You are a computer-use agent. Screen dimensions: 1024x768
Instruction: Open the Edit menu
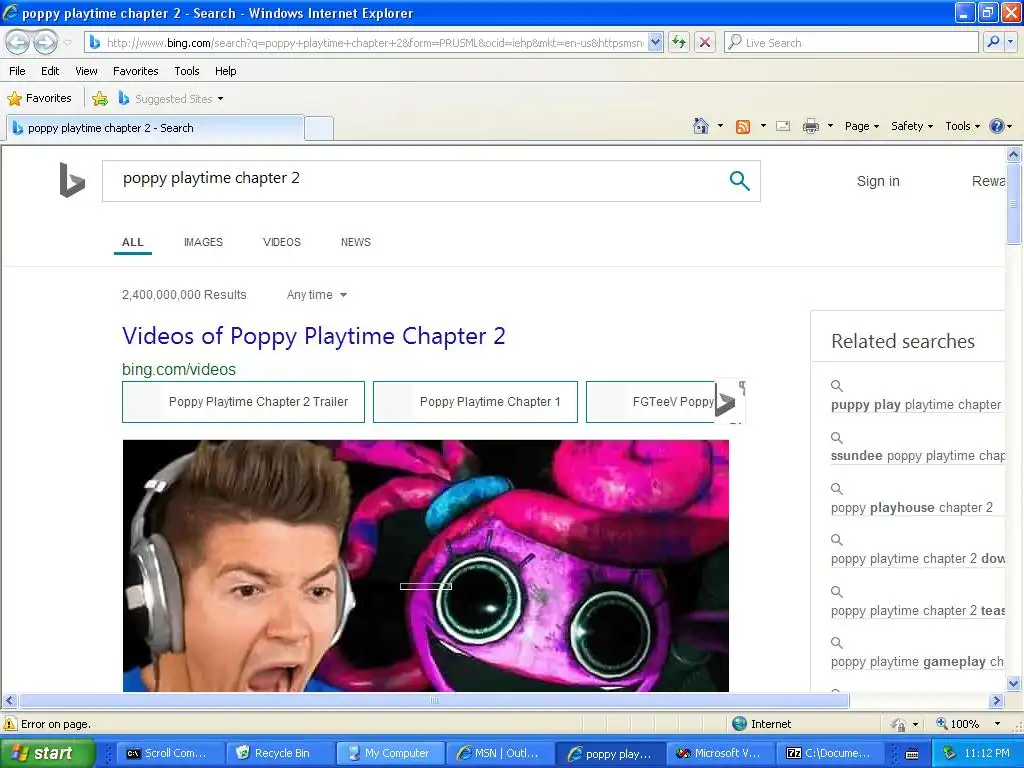(50, 71)
